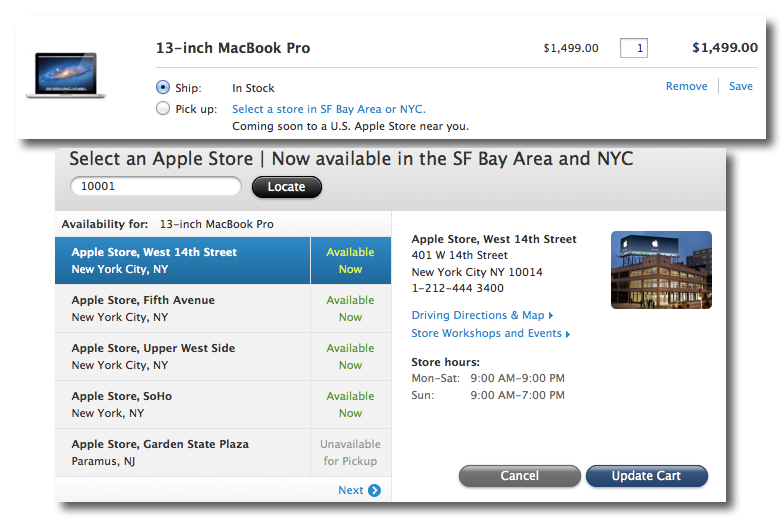Click the 13-inch MacBook Pro title
Image resolution: width=782 pixels, height=518 pixels.
[x=233, y=48]
